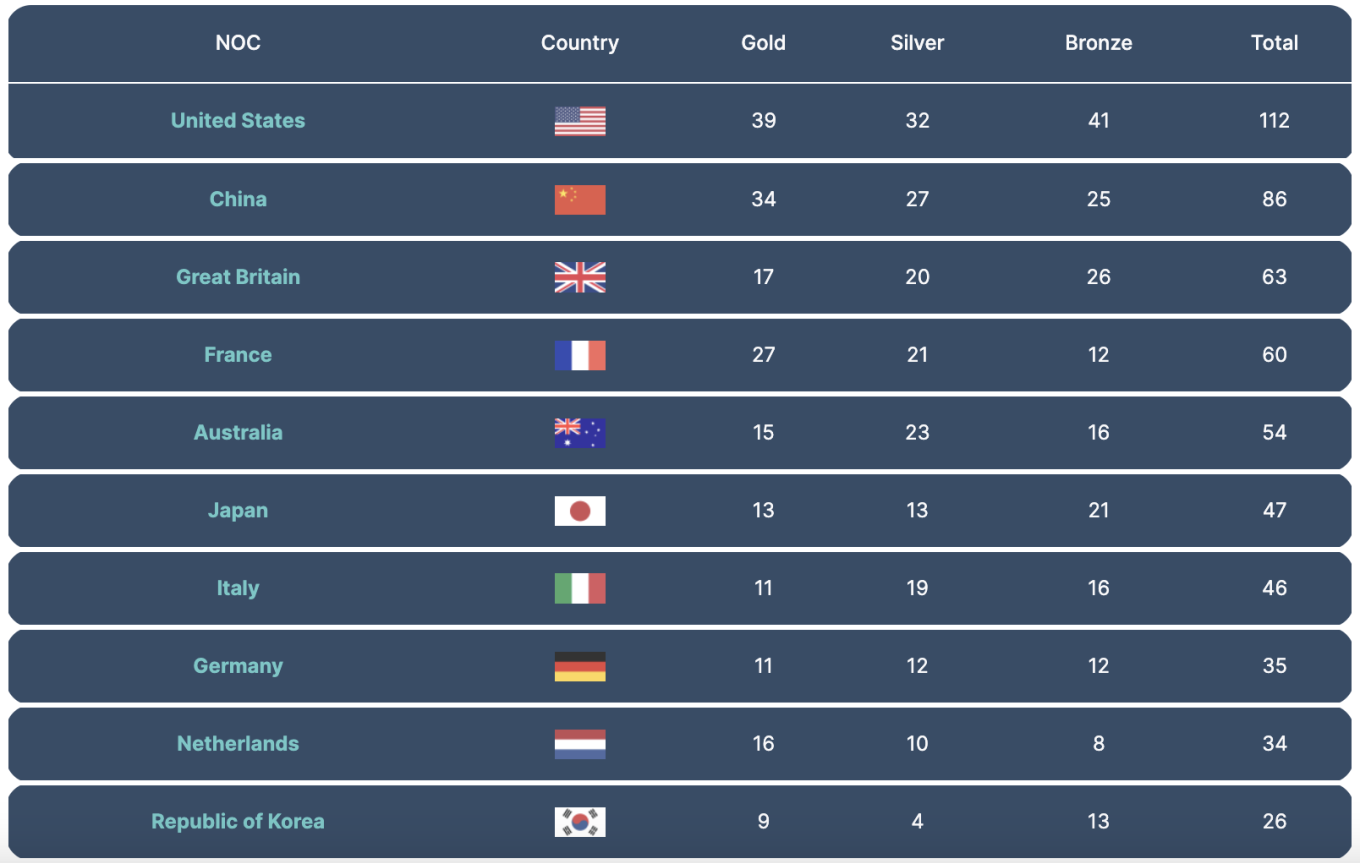
Task: Click the Italy flag icon
Action: 580,588
